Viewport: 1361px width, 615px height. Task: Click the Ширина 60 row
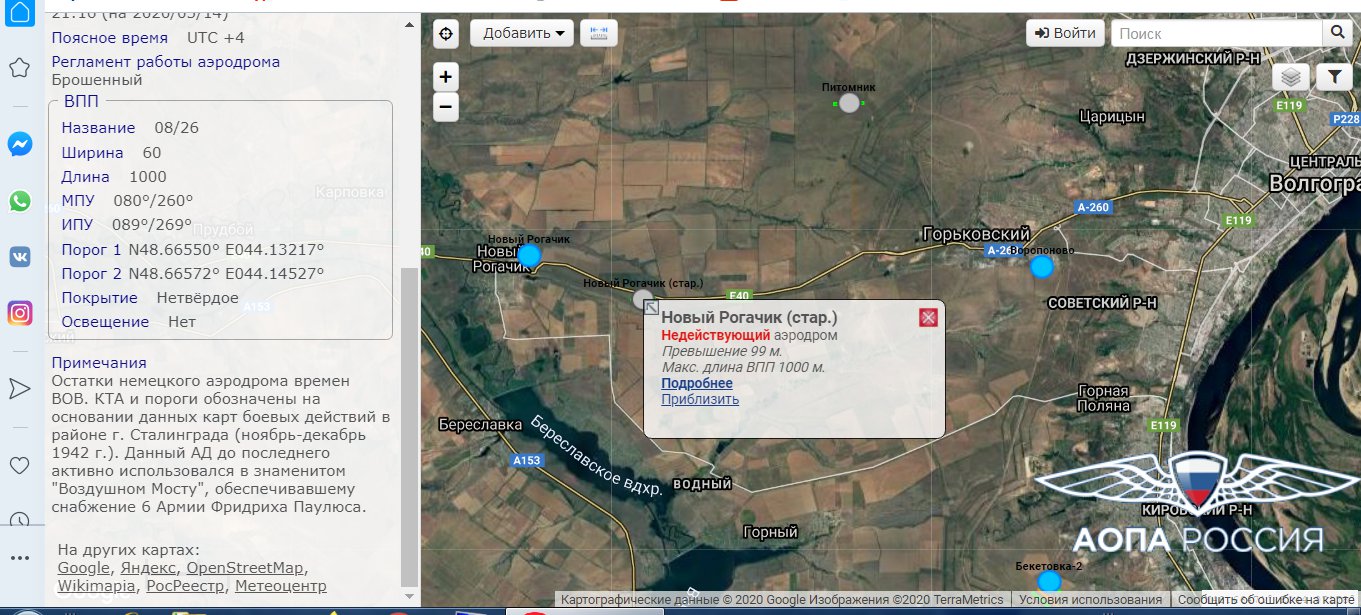click(x=111, y=152)
